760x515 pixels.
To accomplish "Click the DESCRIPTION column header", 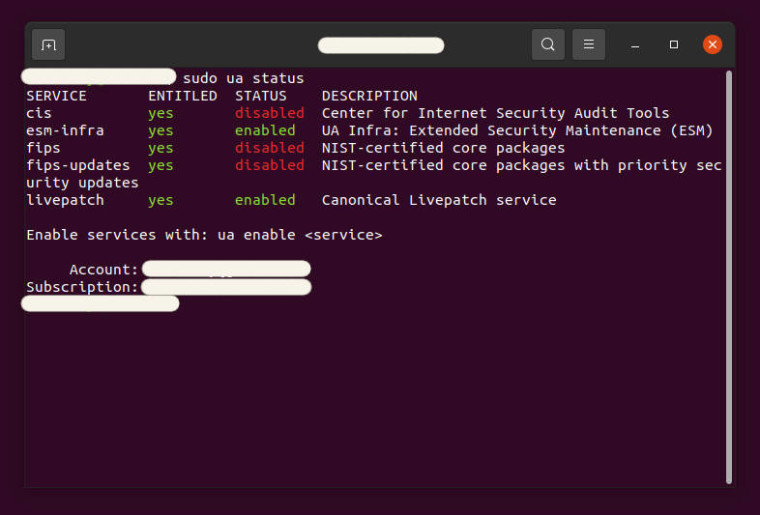I will (369, 96).
